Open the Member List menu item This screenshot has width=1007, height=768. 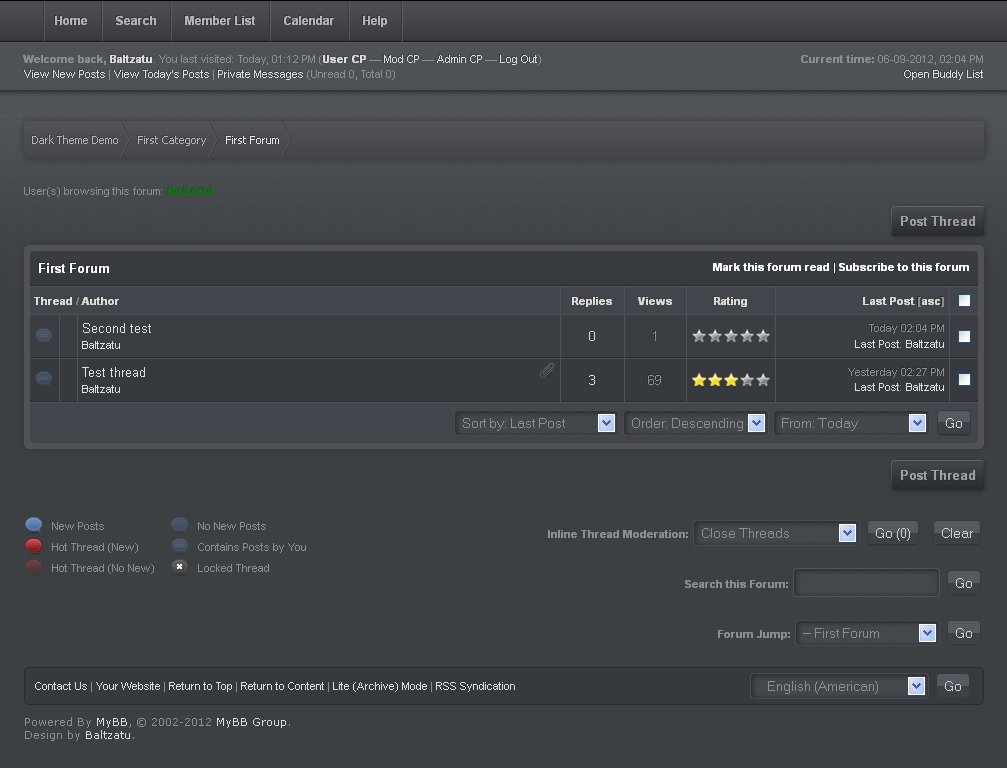click(220, 21)
